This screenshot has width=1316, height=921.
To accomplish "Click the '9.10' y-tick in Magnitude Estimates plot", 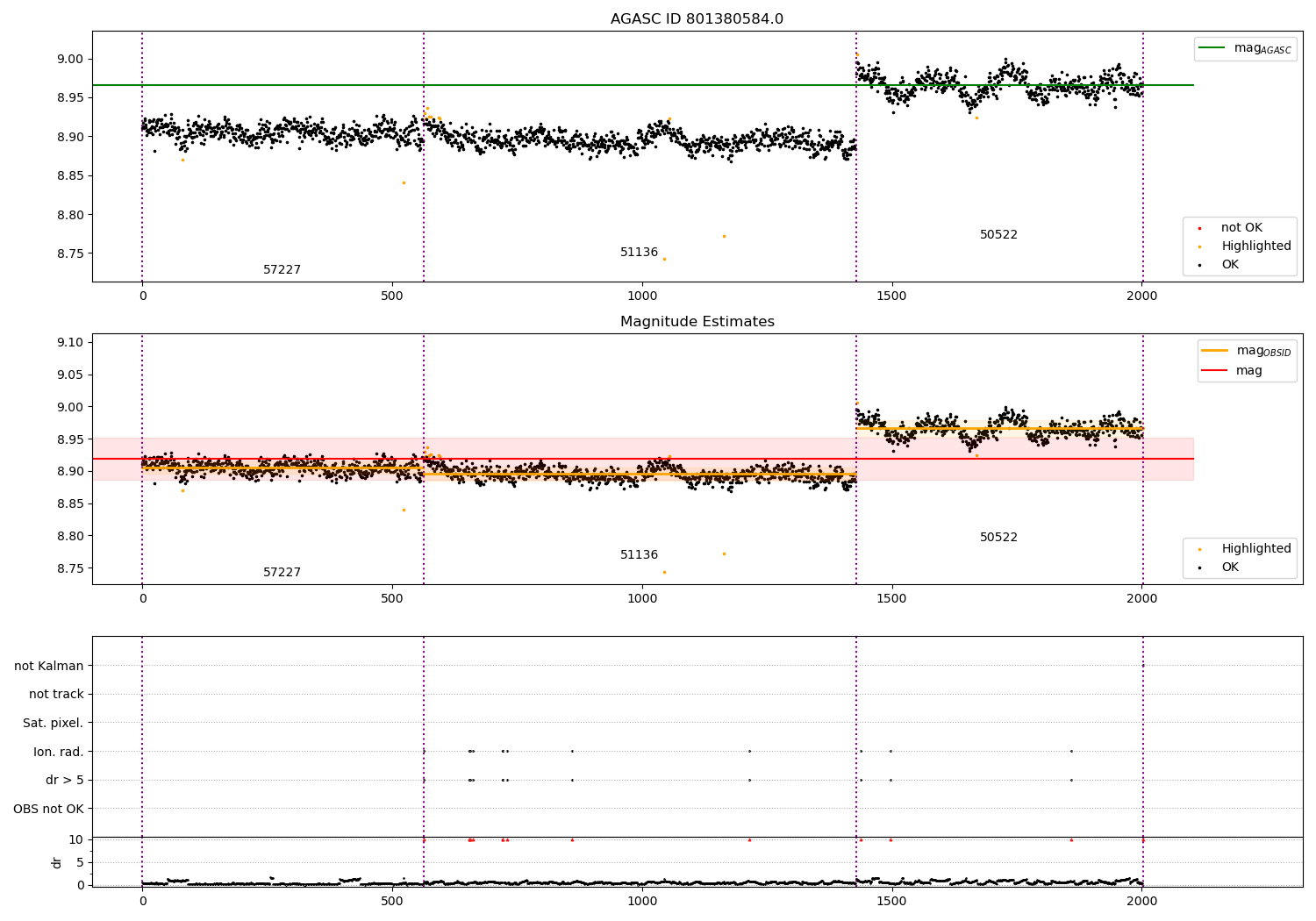I will (x=69, y=343).
